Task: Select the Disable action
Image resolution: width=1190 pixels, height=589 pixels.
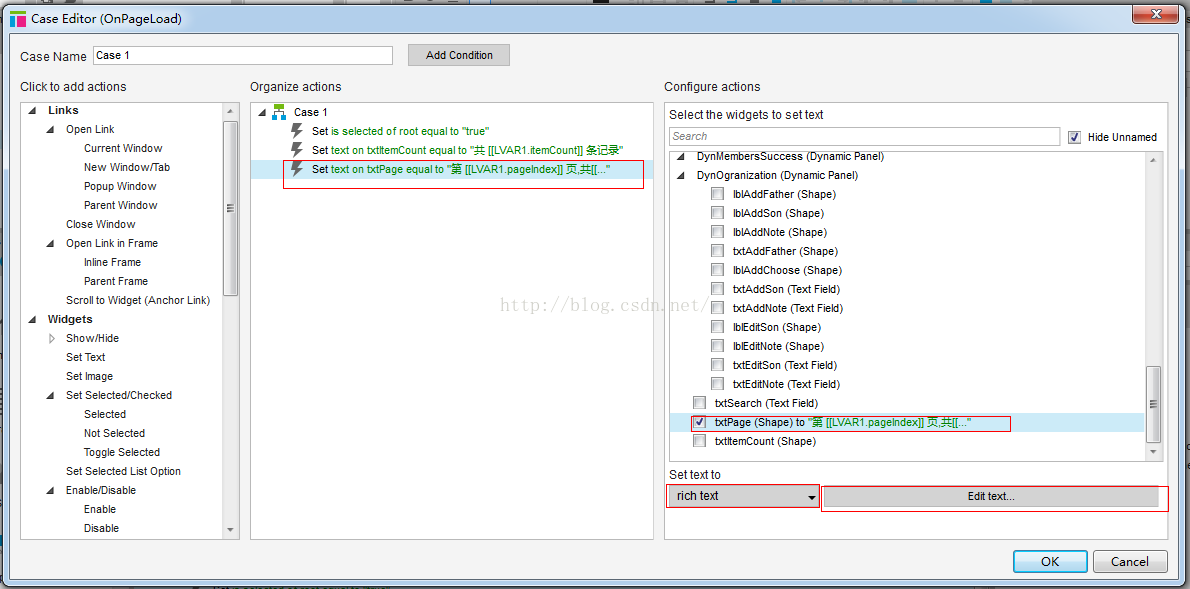Action: (101, 528)
